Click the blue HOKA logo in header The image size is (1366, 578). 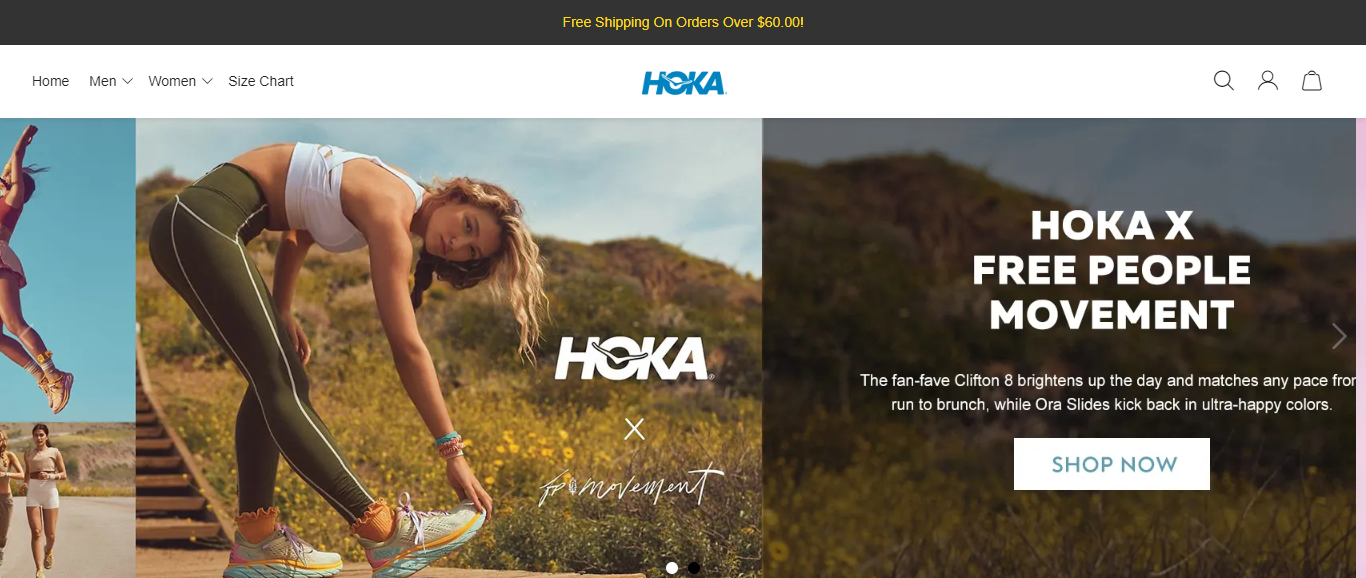(684, 83)
